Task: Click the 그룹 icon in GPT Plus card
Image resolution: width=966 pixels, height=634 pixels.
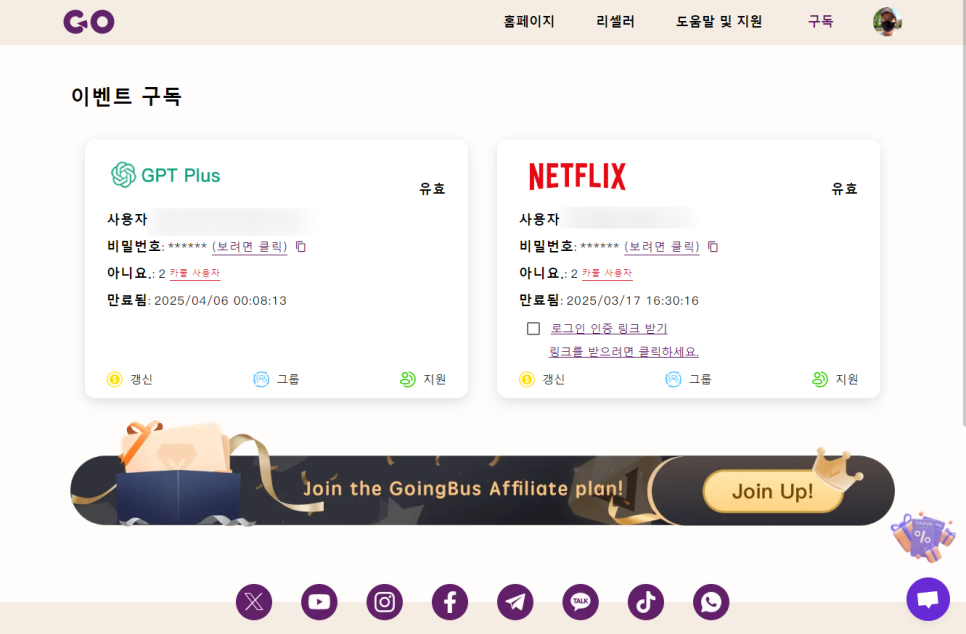Action: click(261, 380)
